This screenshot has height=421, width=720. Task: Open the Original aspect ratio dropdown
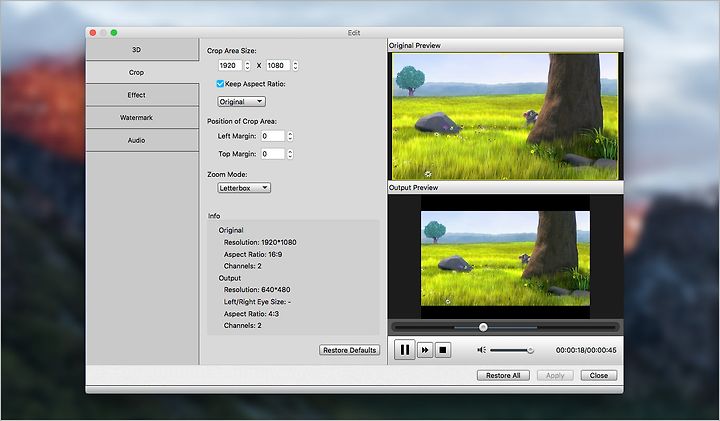pos(242,101)
